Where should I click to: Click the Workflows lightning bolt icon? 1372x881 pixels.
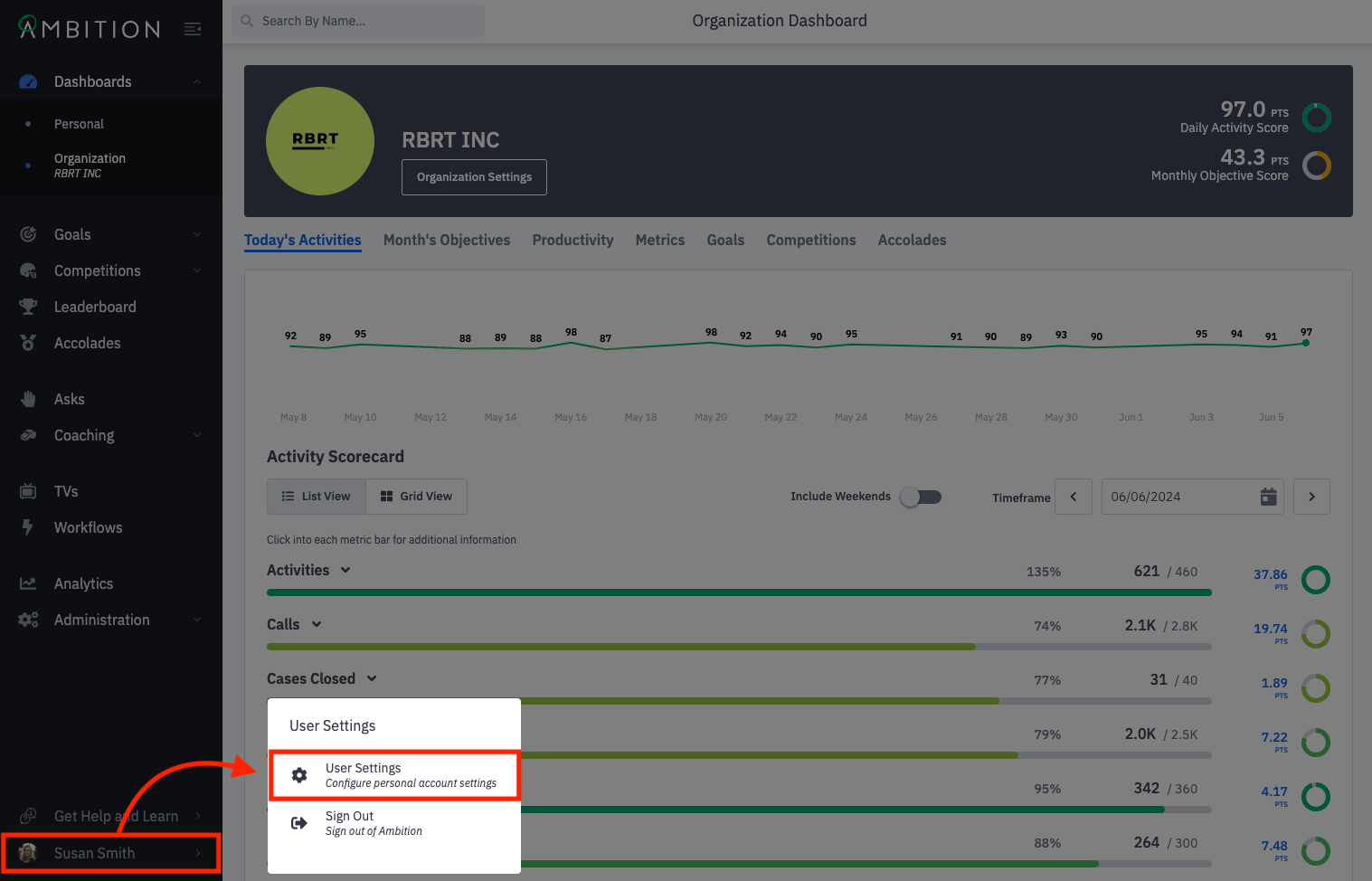pos(28,527)
